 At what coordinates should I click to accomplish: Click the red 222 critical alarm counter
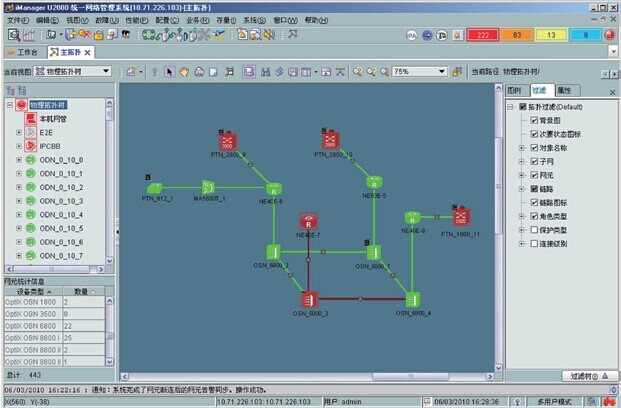click(482, 35)
